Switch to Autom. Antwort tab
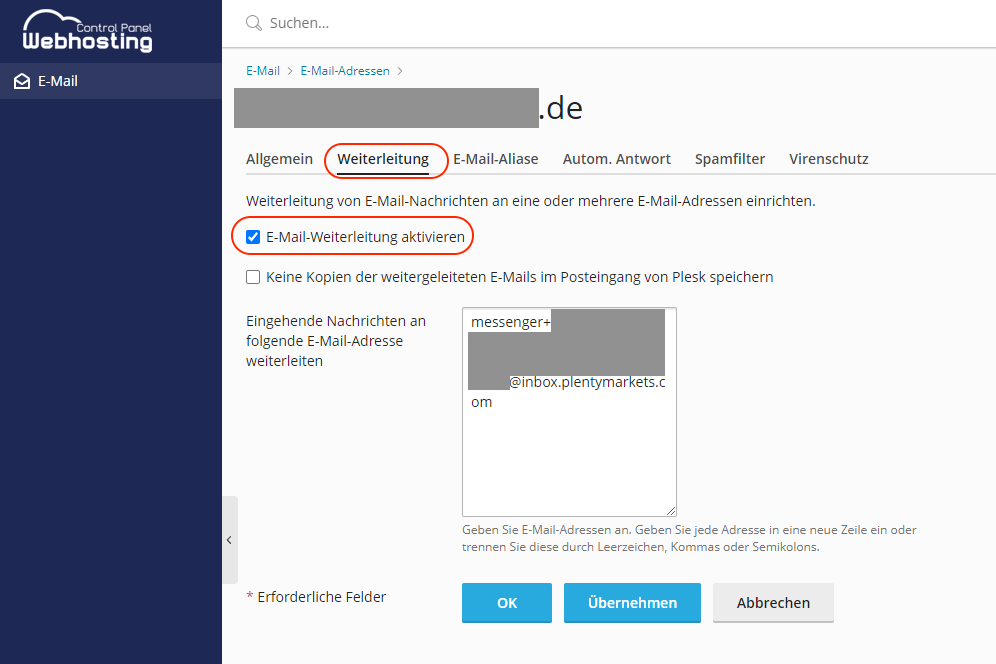The image size is (996, 664). [616, 159]
